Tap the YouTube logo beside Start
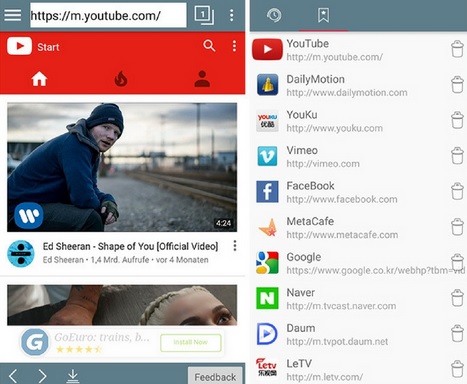The height and width of the screenshot is (384, 467). [x=19, y=46]
